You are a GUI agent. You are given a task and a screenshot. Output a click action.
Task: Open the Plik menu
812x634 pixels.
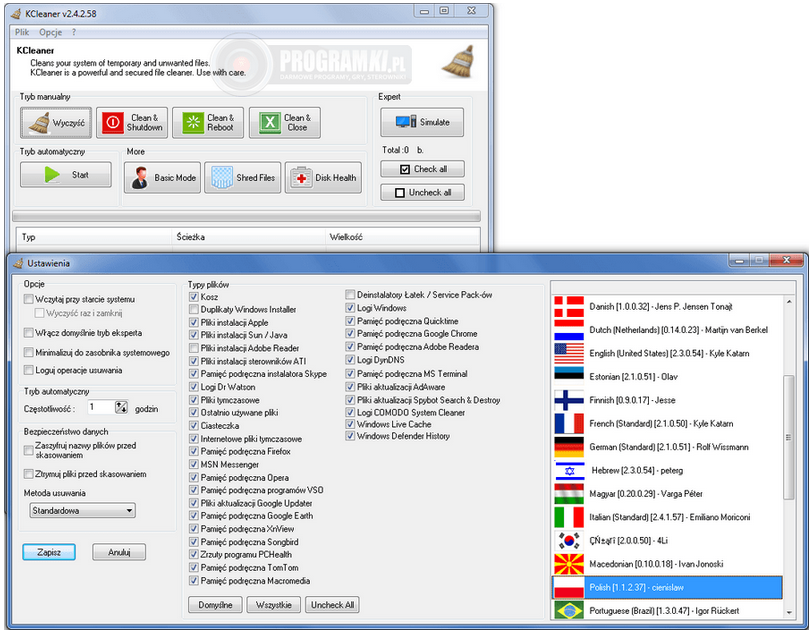[x=22, y=32]
